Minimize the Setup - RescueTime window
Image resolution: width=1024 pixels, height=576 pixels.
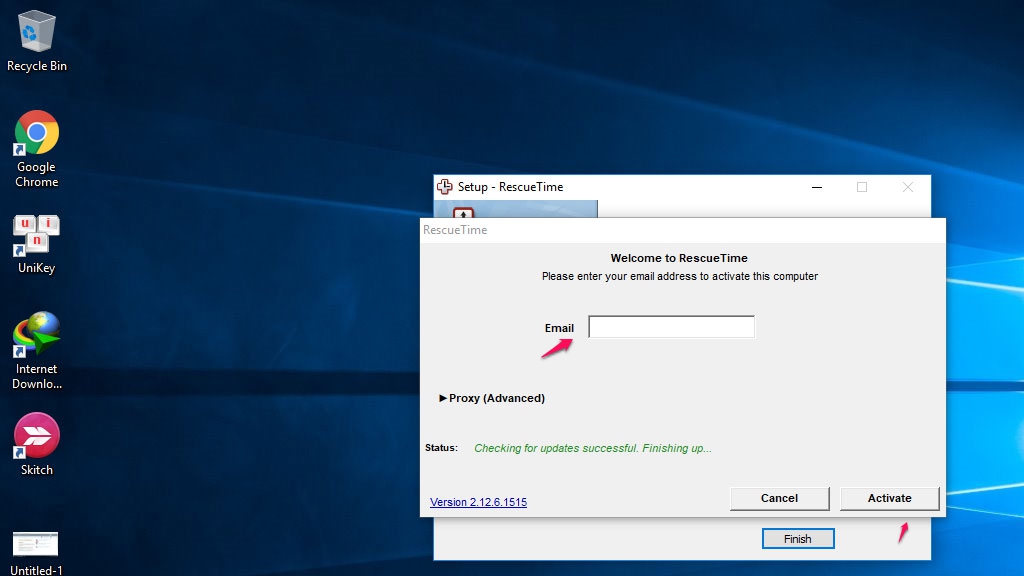pyautogui.click(x=816, y=187)
